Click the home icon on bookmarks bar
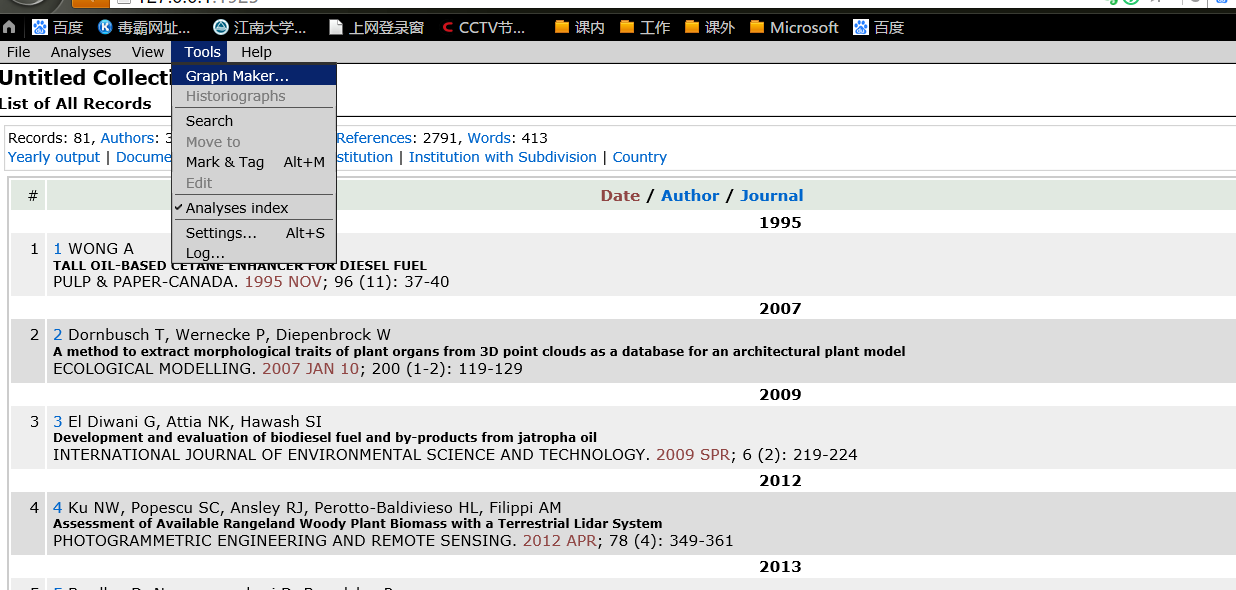 point(9,27)
